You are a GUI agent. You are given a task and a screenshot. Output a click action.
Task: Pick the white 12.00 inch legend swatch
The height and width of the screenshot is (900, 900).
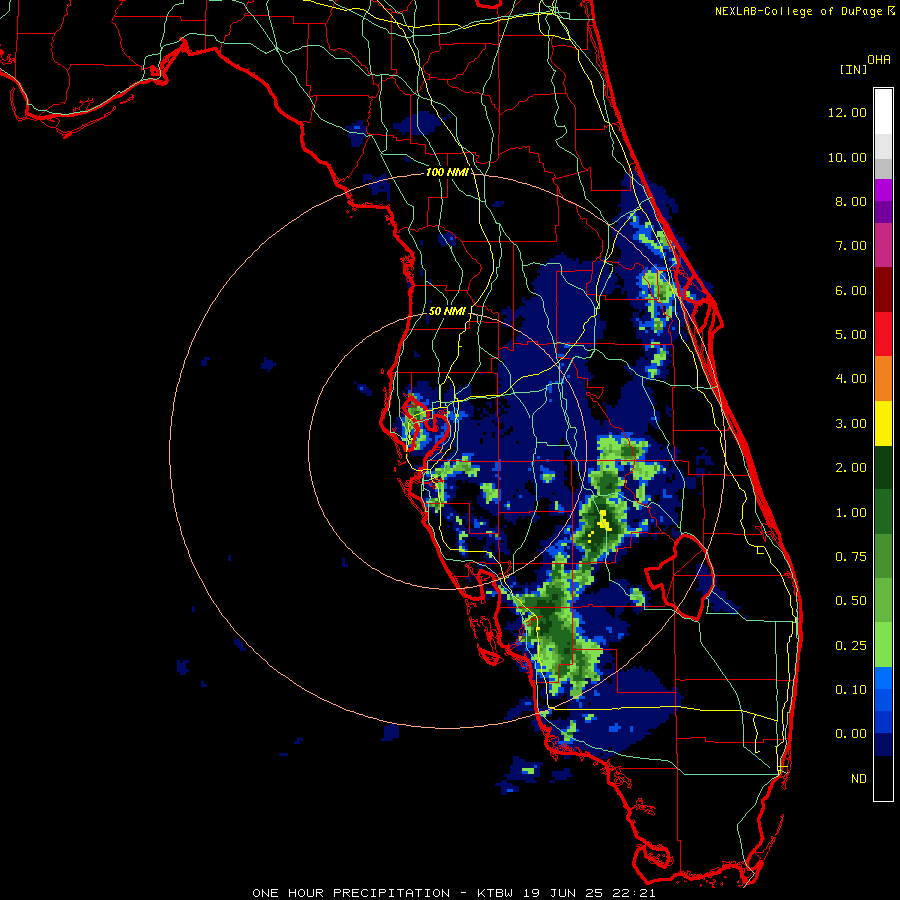883,112
